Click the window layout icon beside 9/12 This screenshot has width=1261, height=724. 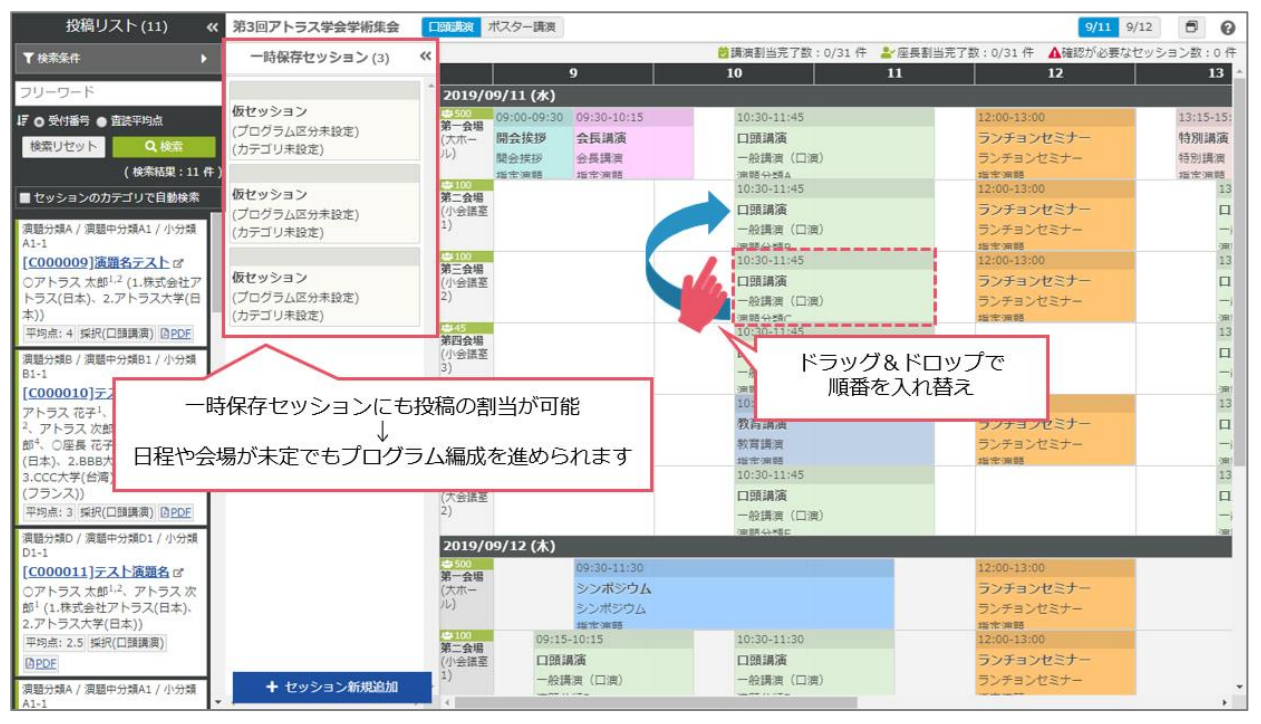tap(1191, 28)
